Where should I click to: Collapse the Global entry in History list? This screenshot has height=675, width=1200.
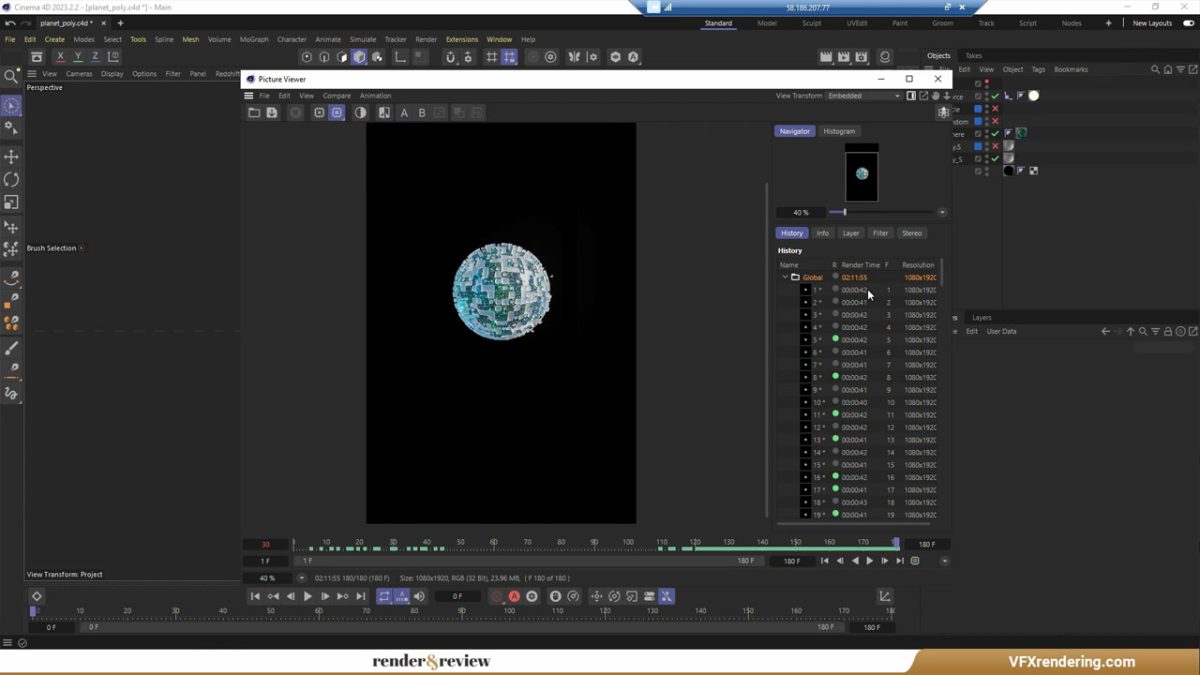pyautogui.click(x=786, y=277)
